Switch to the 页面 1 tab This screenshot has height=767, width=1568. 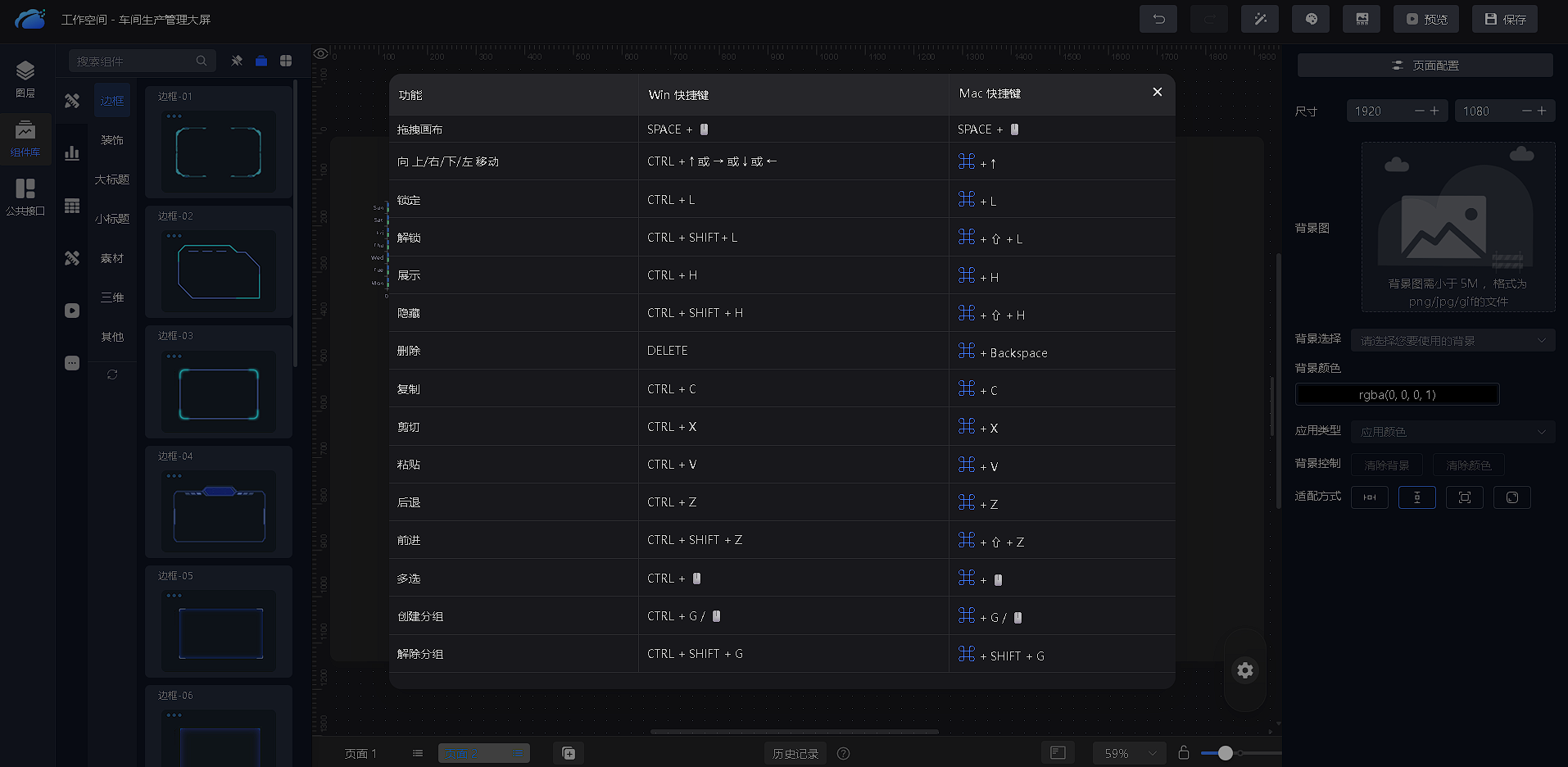point(360,753)
